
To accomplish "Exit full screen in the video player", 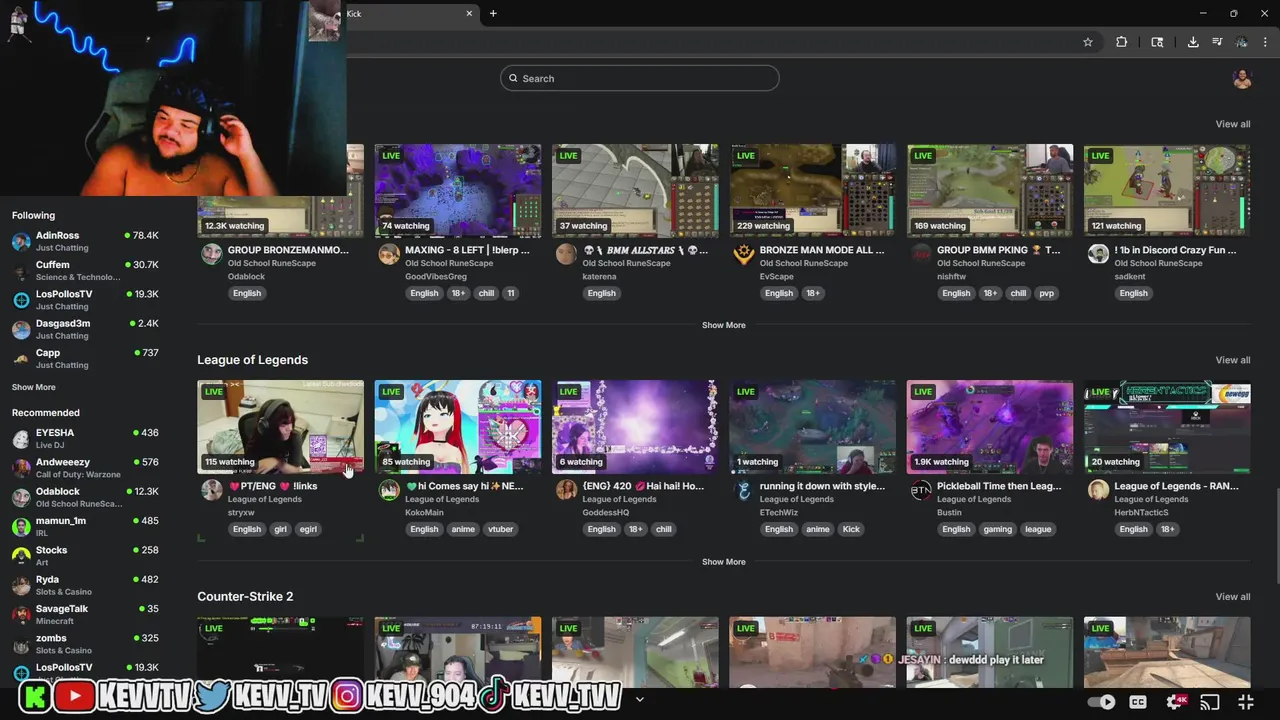I will [1246, 702].
